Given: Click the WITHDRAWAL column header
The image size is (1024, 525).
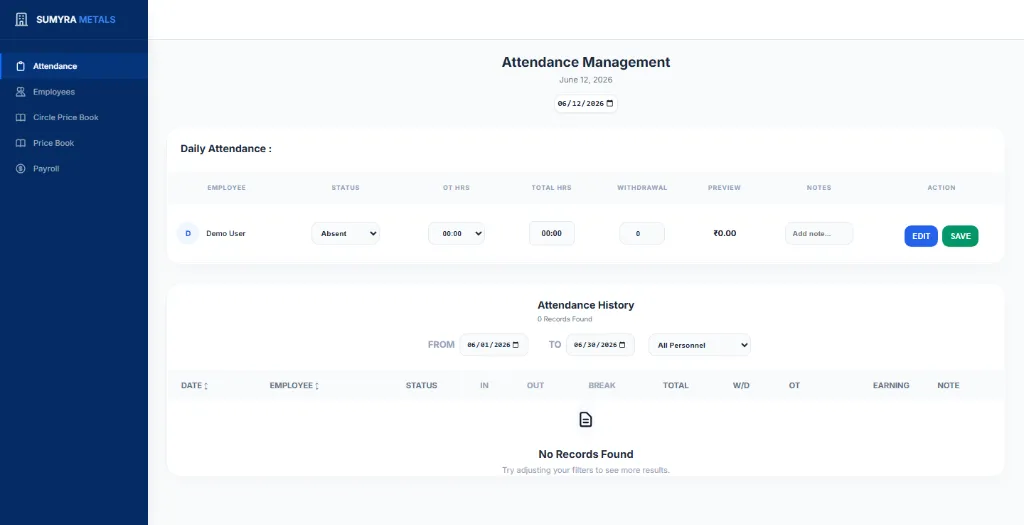Looking at the screenshot, I should tap(642, 187).
